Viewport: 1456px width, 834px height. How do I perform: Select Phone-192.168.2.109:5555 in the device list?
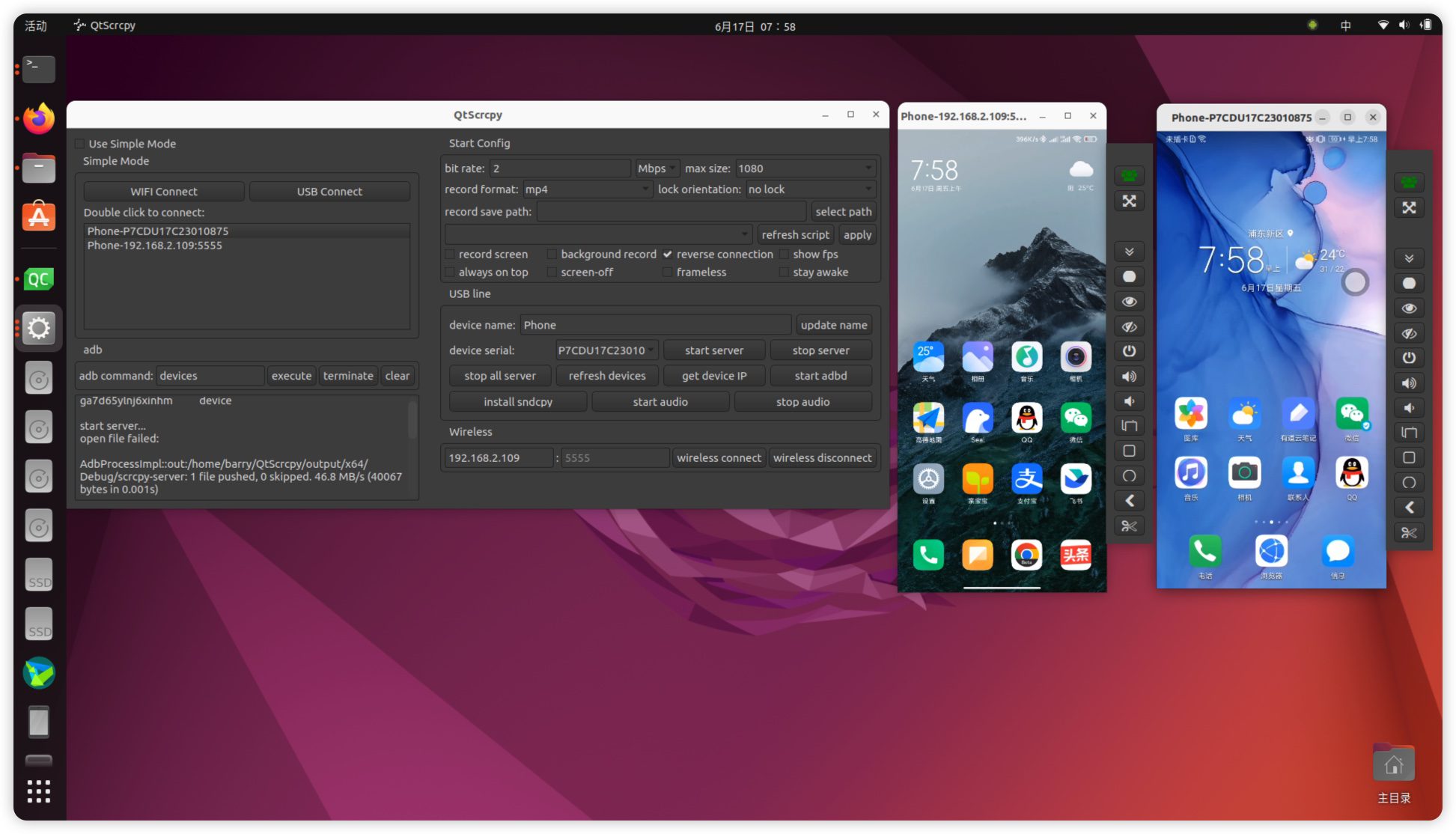pos(155,246)
